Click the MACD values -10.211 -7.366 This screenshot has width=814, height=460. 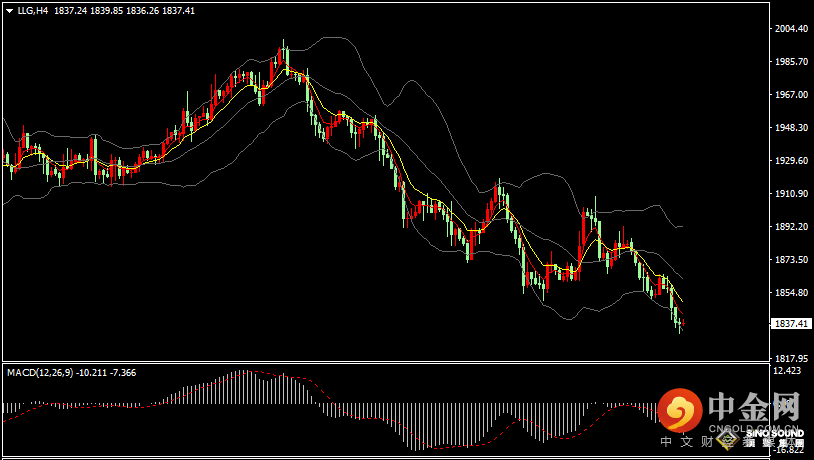tap(106, 373)
